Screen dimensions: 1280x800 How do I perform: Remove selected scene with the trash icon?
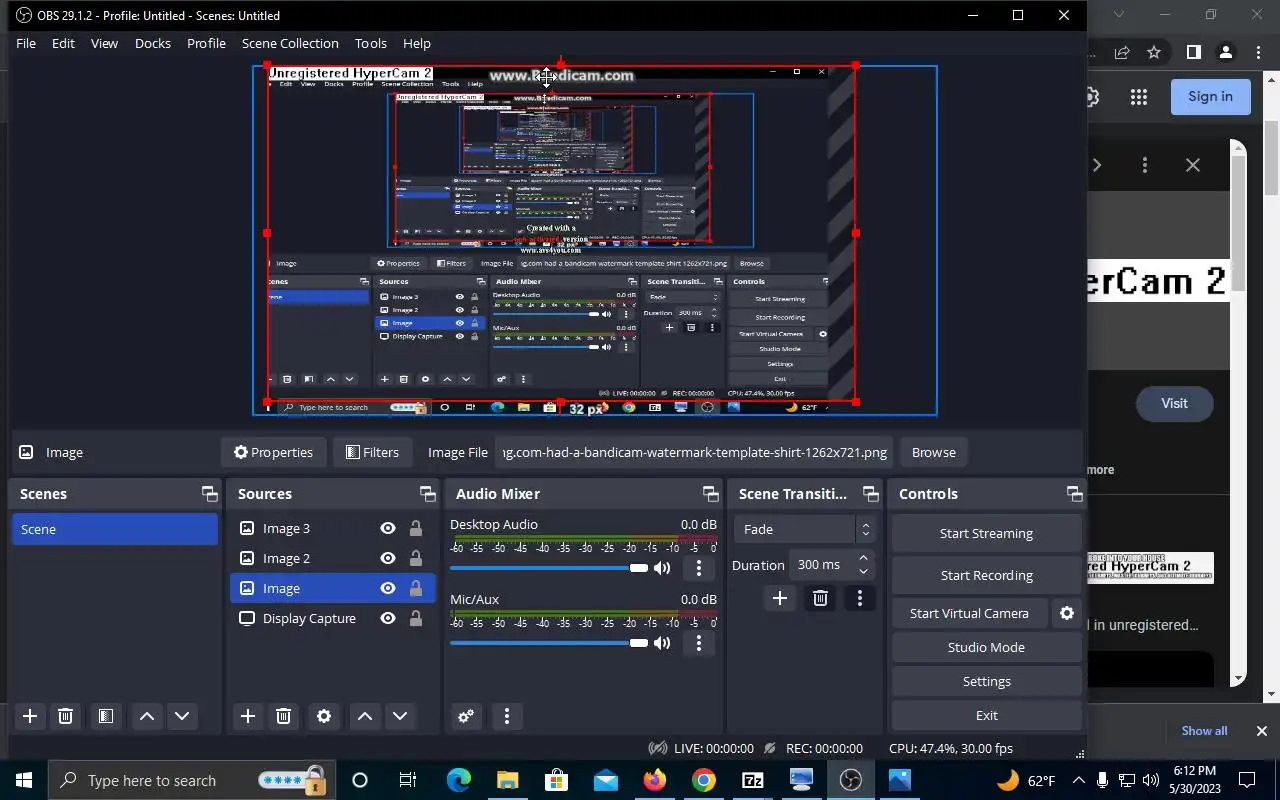[65, 716]
